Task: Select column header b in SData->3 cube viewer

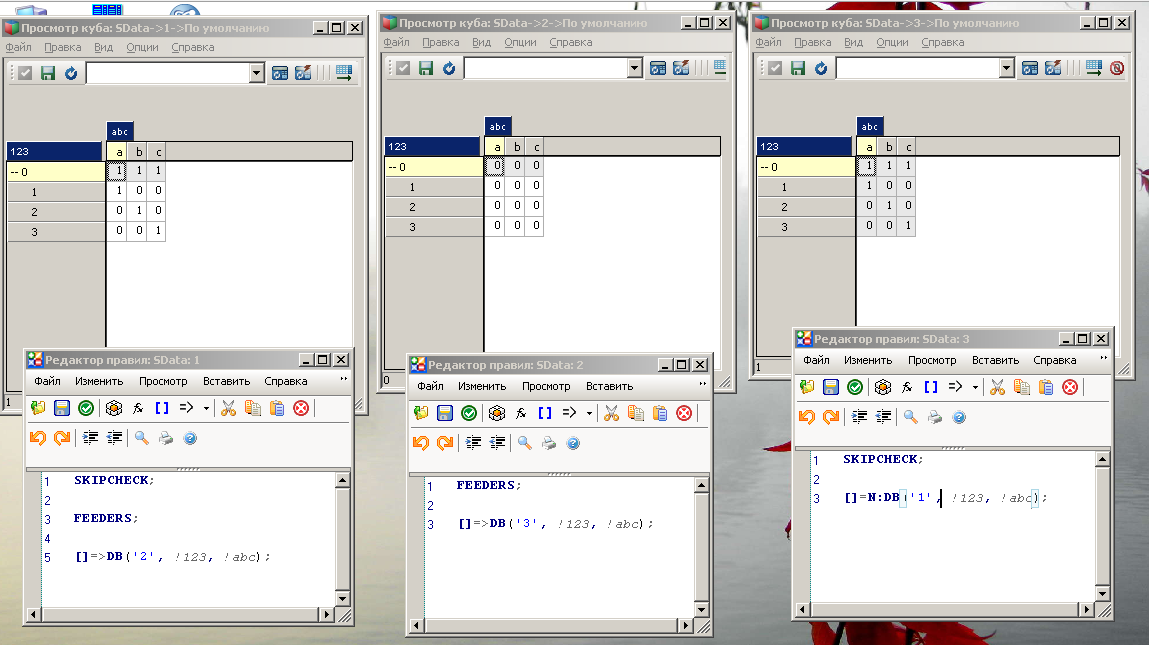Action: point(888,146)
